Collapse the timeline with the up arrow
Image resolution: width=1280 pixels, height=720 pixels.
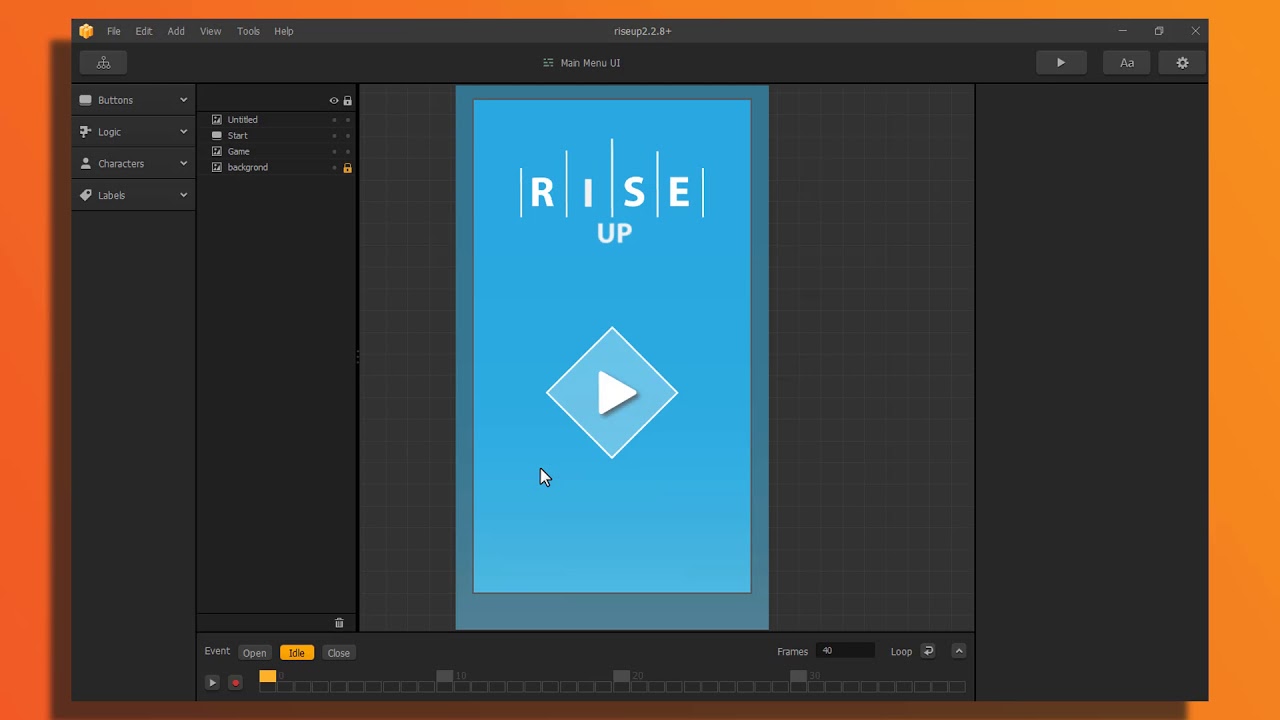(x=958, y=651)
